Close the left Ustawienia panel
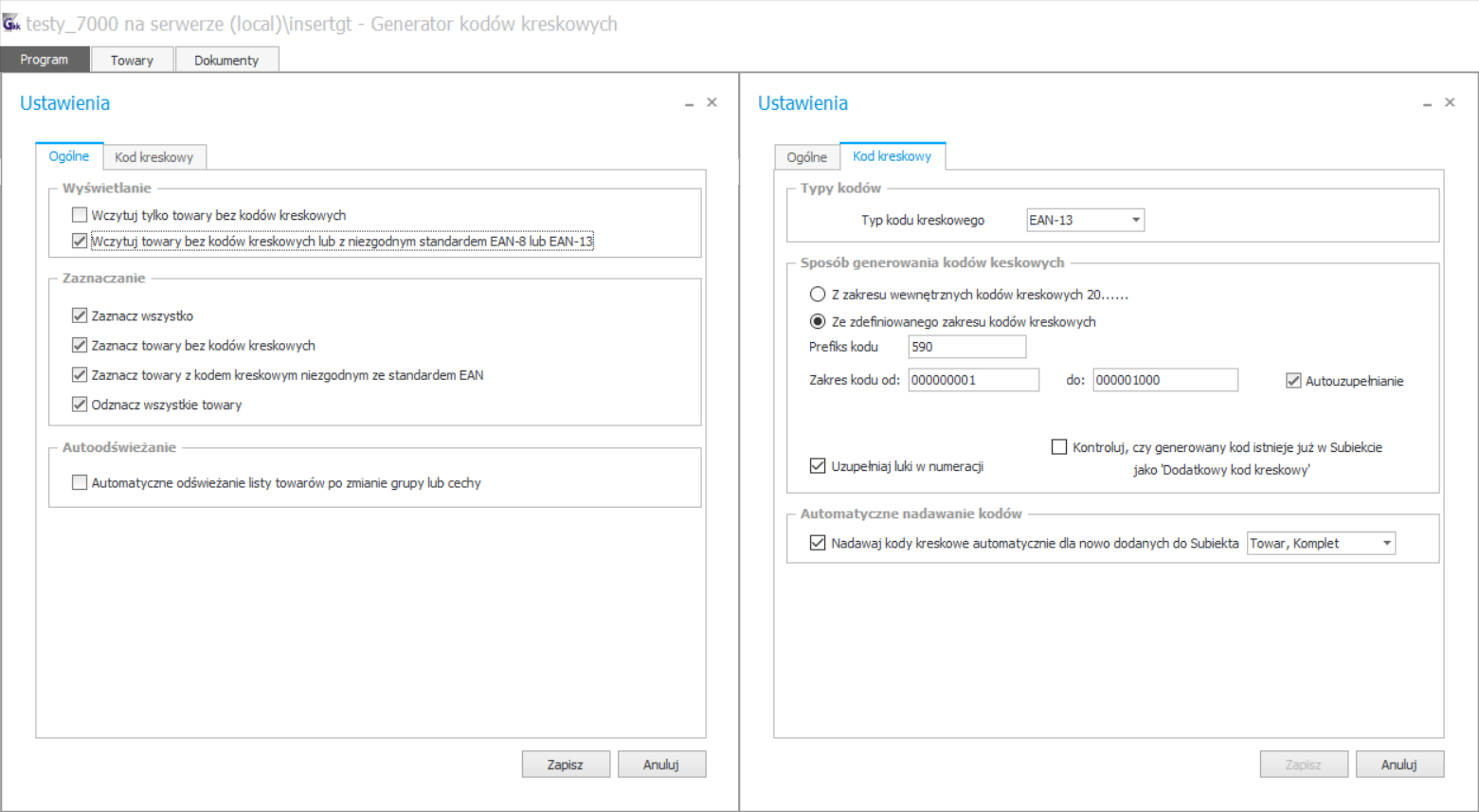Image resolution: width=1479 pixels, height=812 pixels. (712, 102)
